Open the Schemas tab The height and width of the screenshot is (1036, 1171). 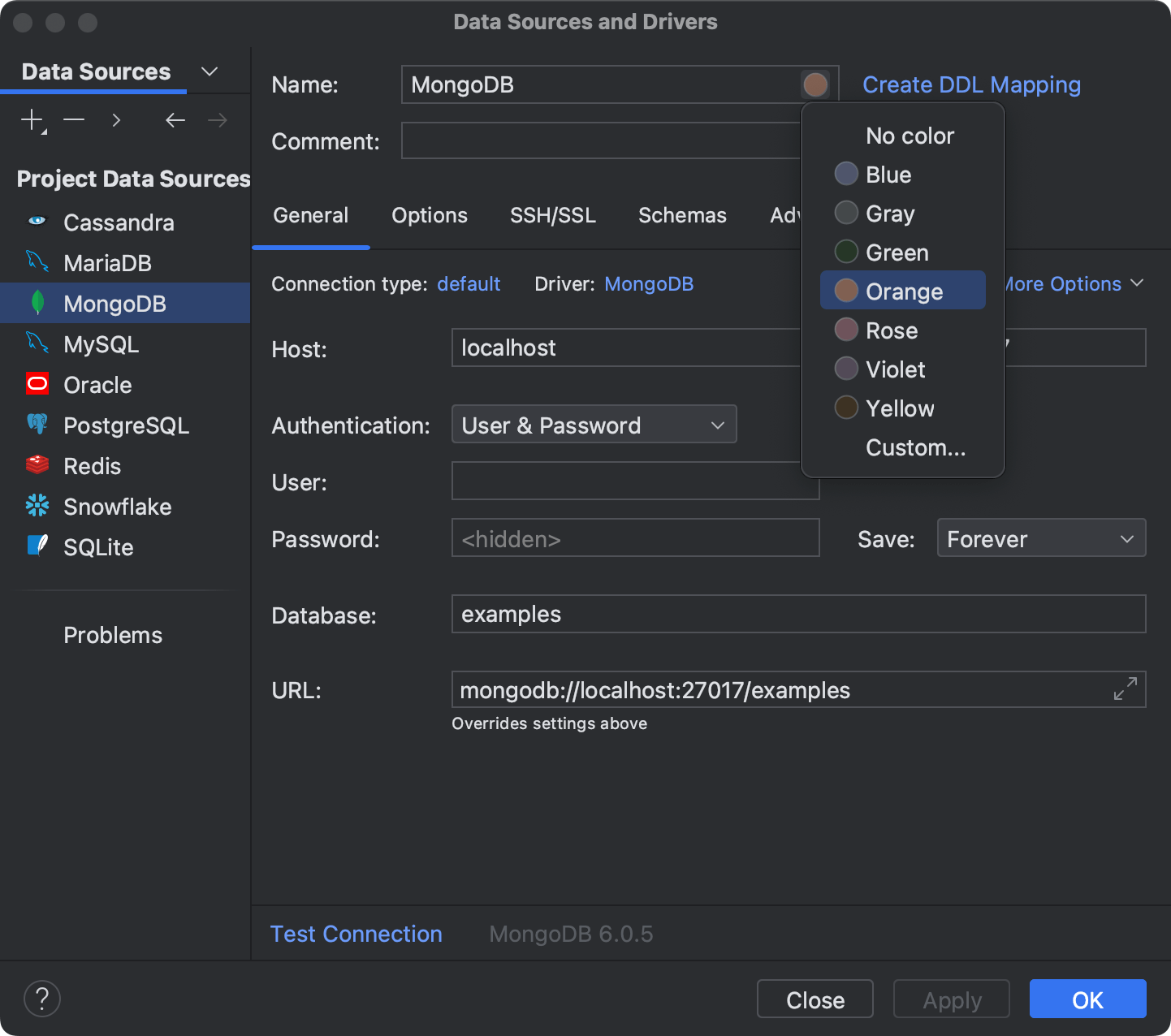[x=682, y=215]
